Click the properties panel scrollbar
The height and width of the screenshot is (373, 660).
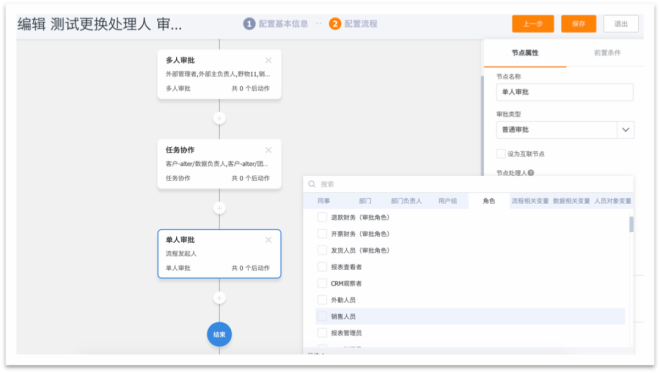[482, 125]
